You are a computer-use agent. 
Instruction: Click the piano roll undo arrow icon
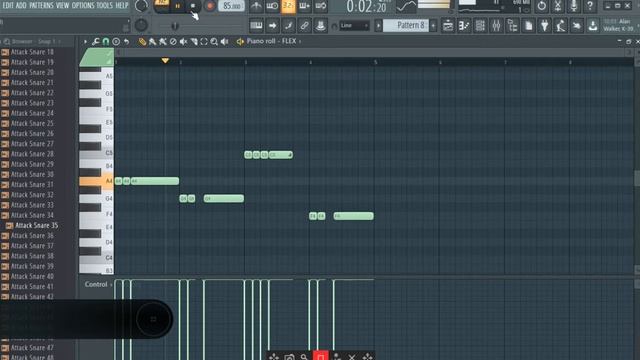click(127, 41)
